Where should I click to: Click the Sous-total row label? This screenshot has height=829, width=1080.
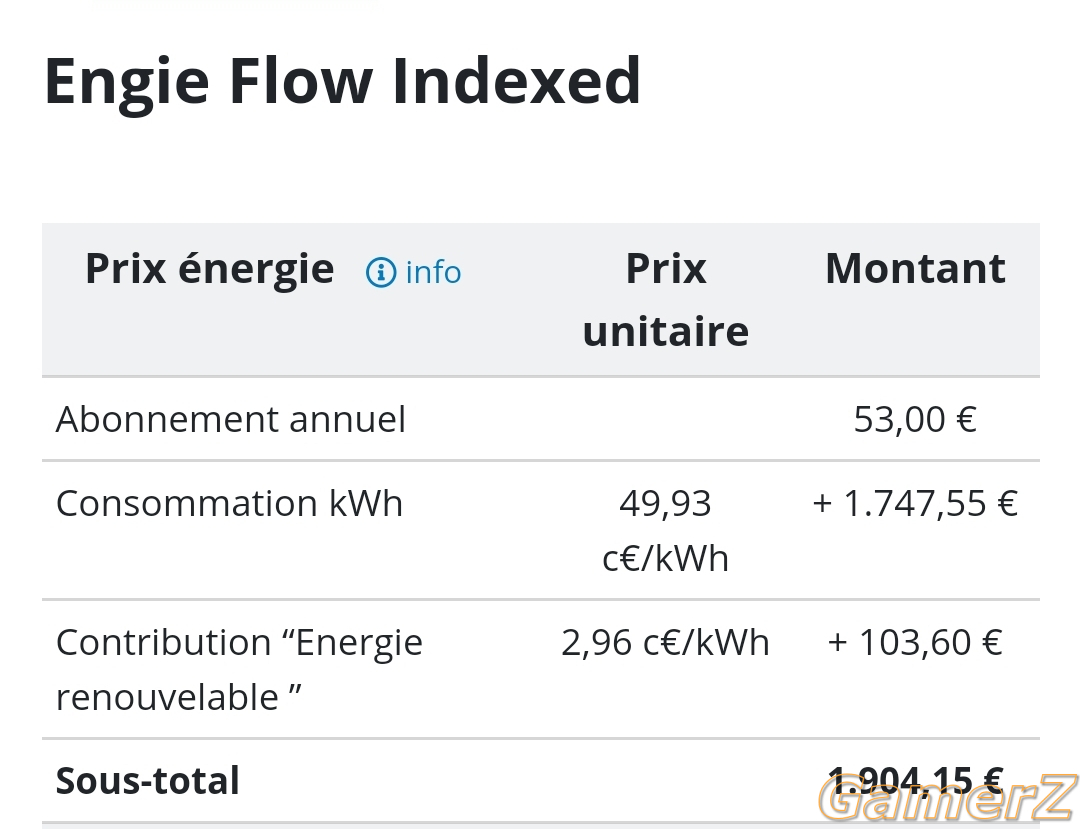147,781
